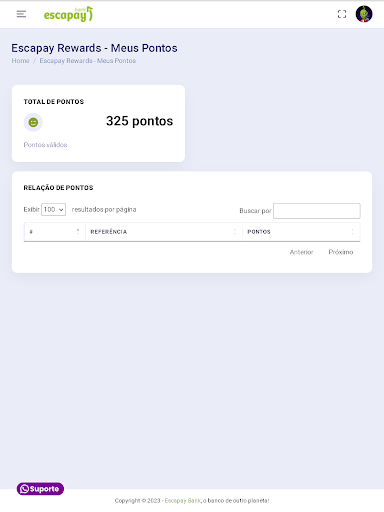This screenshot has height=512, width=384.
Task: Select the 325 pontos total card
Action: 98,123
